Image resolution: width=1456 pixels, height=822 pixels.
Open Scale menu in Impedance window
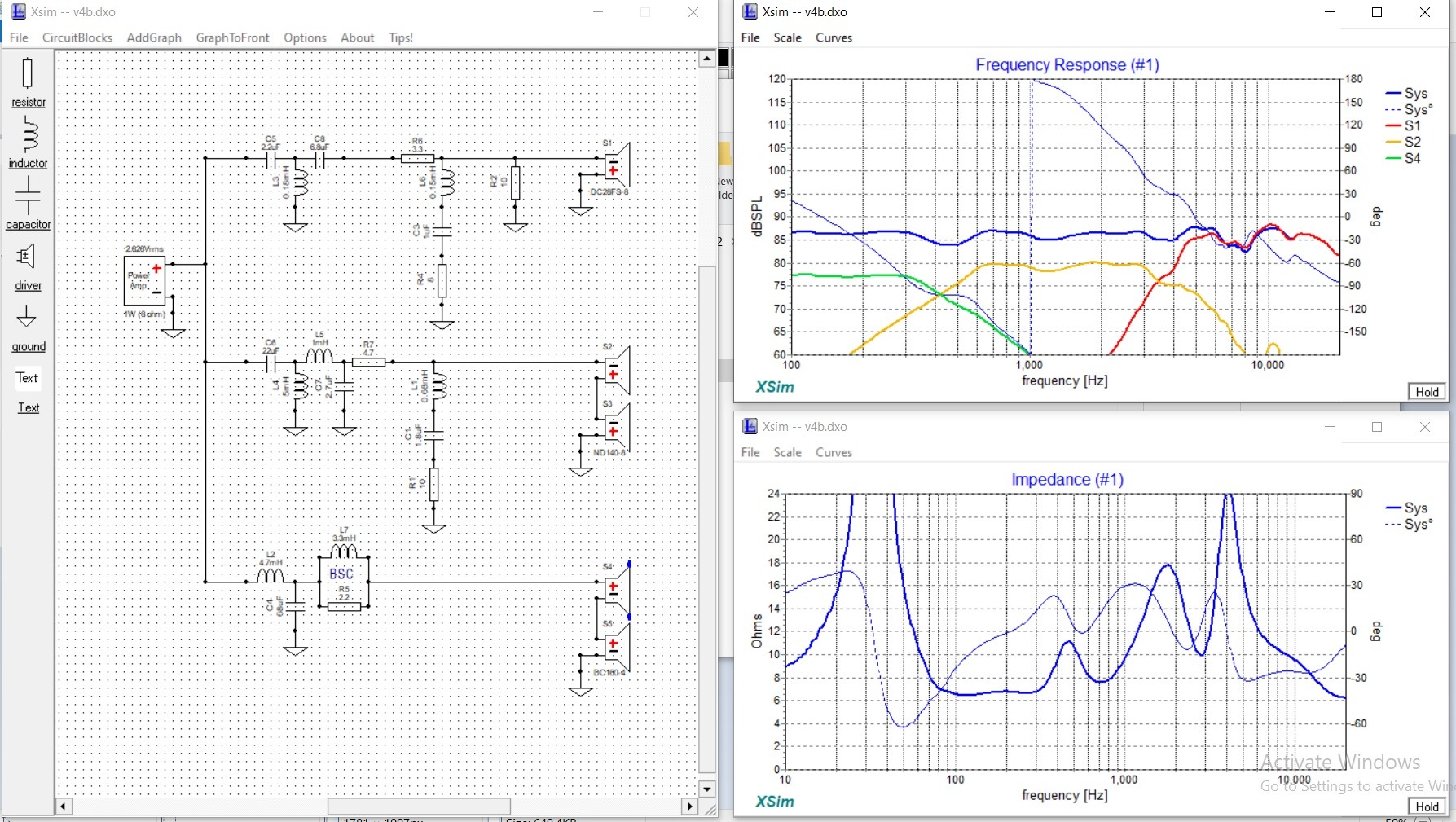pos(787,452)
